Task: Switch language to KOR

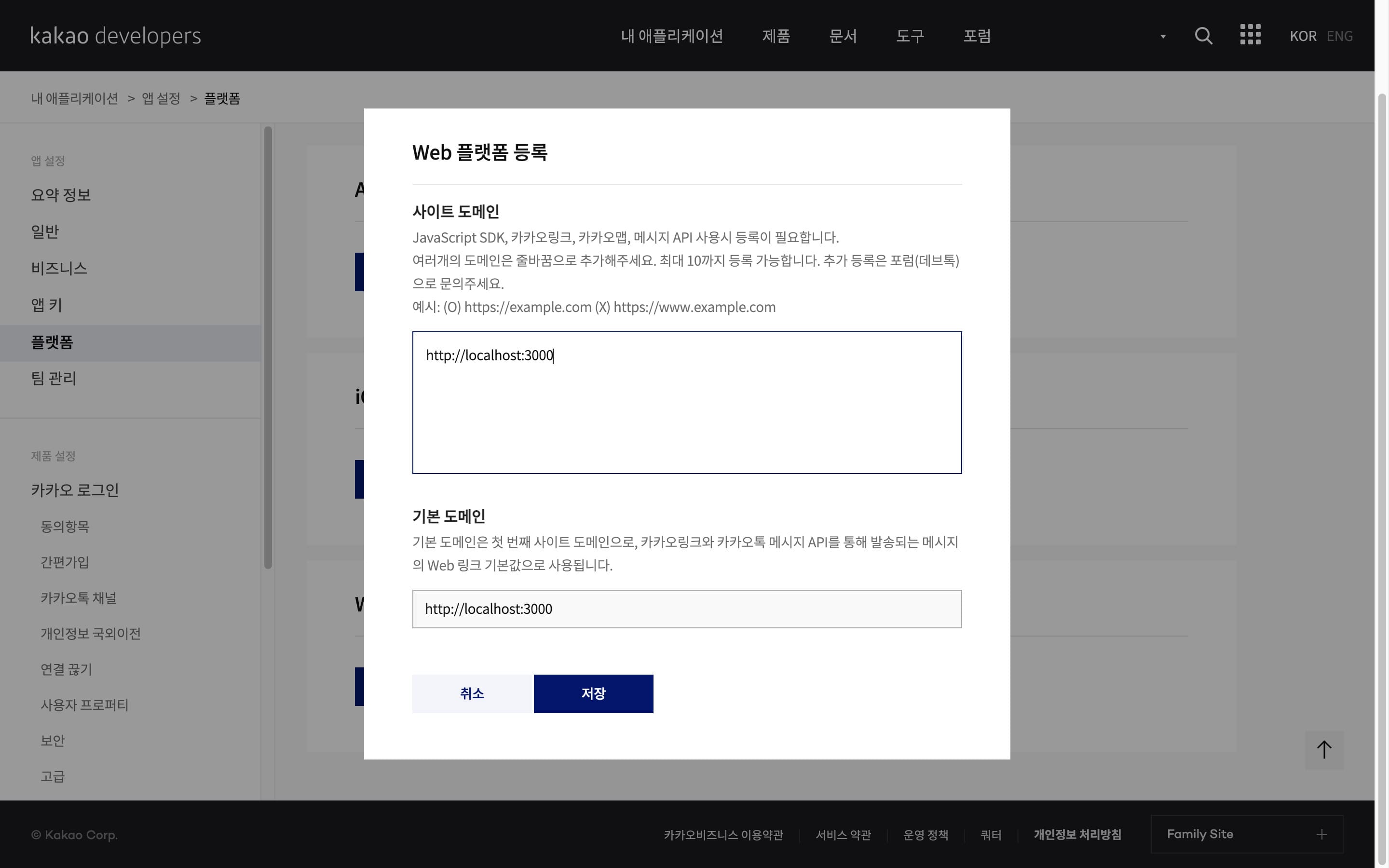Action: 1303,36
